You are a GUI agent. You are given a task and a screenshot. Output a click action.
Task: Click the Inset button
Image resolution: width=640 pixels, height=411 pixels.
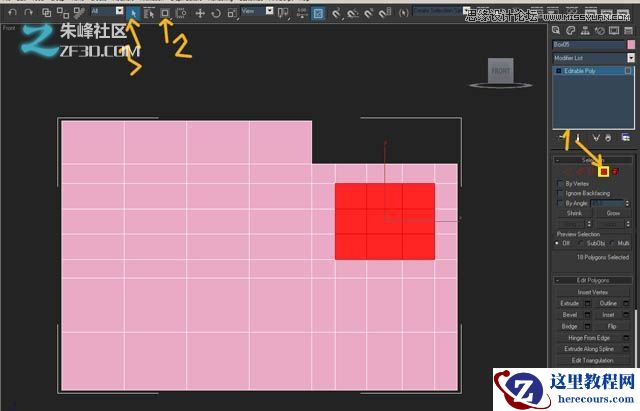(608, 315)
